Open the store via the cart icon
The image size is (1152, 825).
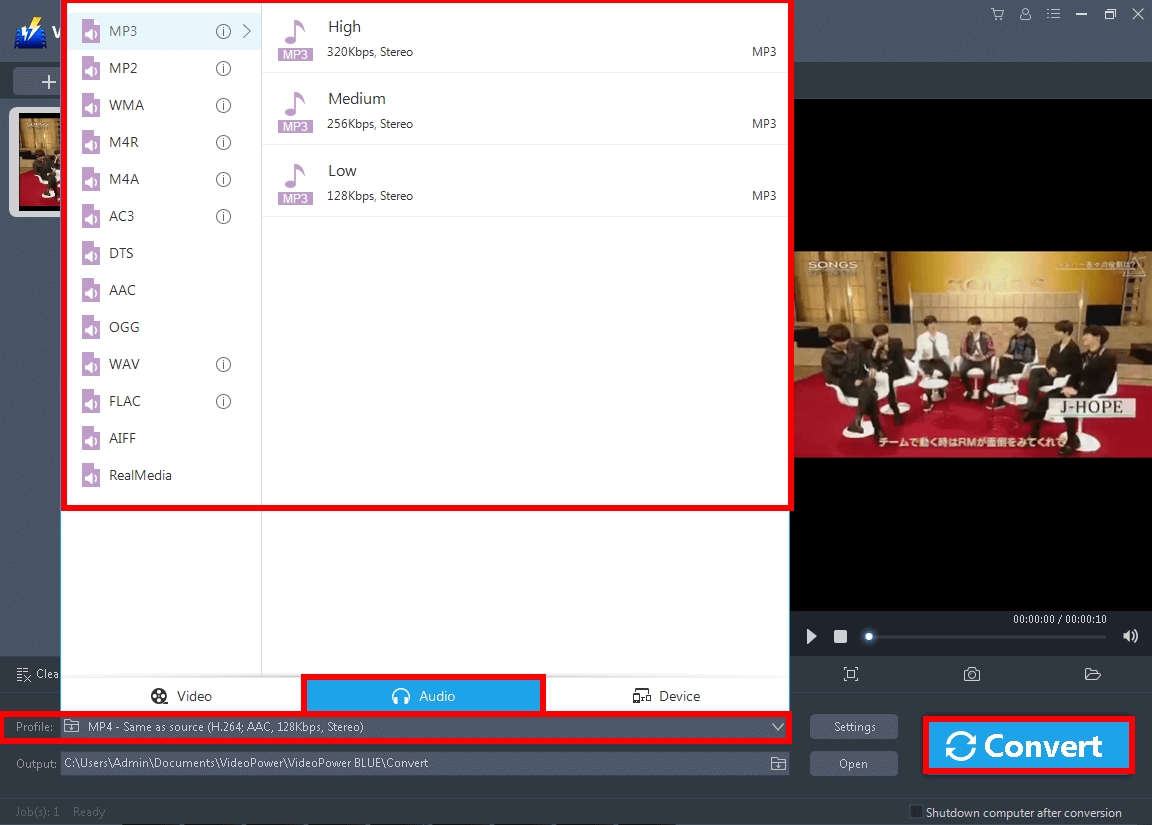click(x=996, y=14)
